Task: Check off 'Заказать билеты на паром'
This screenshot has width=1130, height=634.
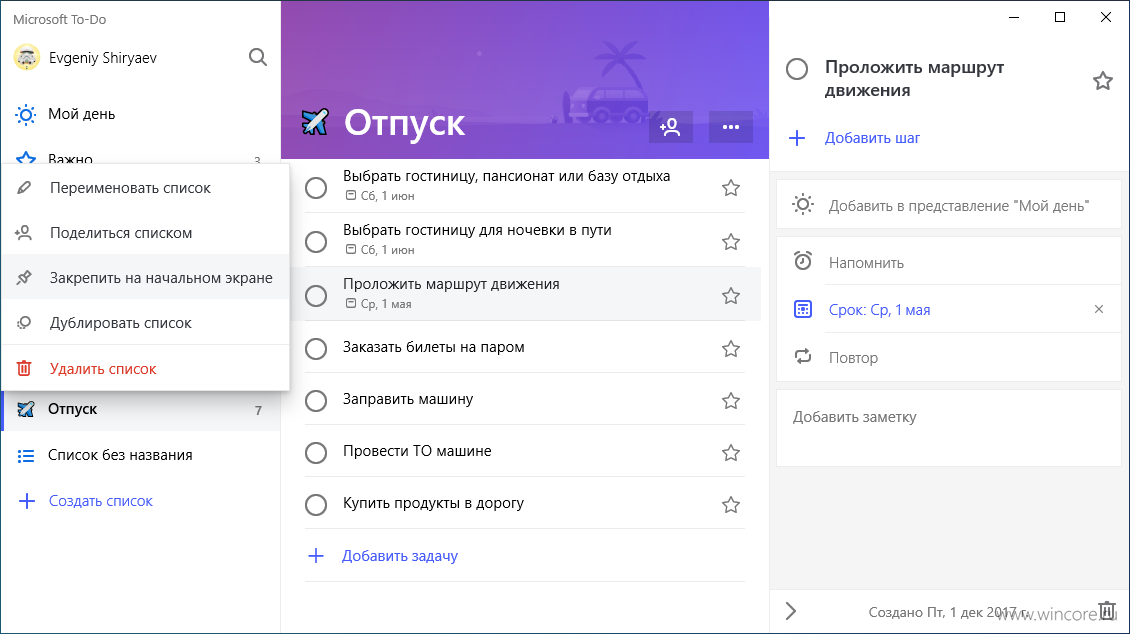Action: point(316,349)
